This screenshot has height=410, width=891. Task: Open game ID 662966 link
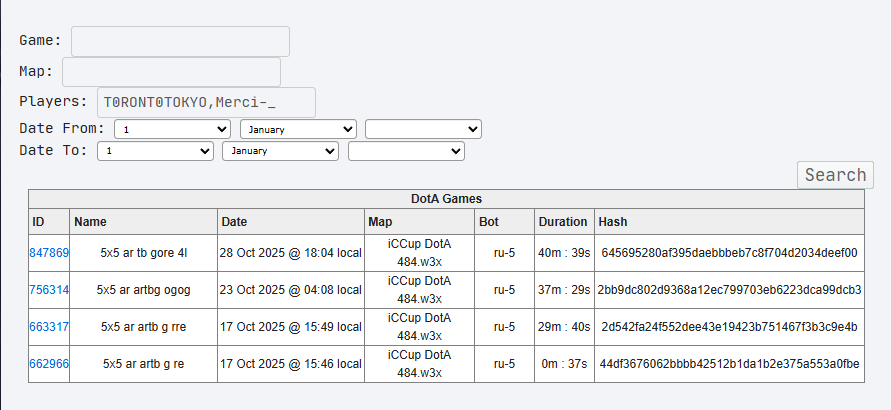tap(49, 364)
